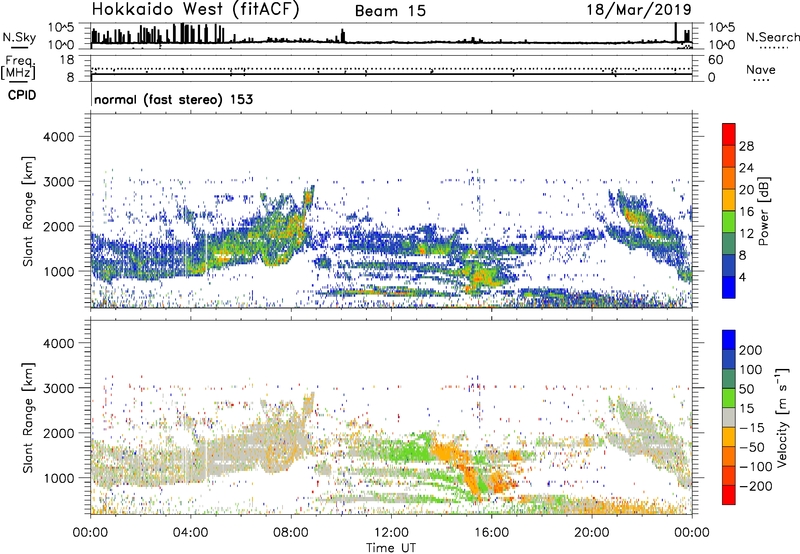Click the "24" tick on Power colorbar
This screenshot has width=800, height=554.
746,168
